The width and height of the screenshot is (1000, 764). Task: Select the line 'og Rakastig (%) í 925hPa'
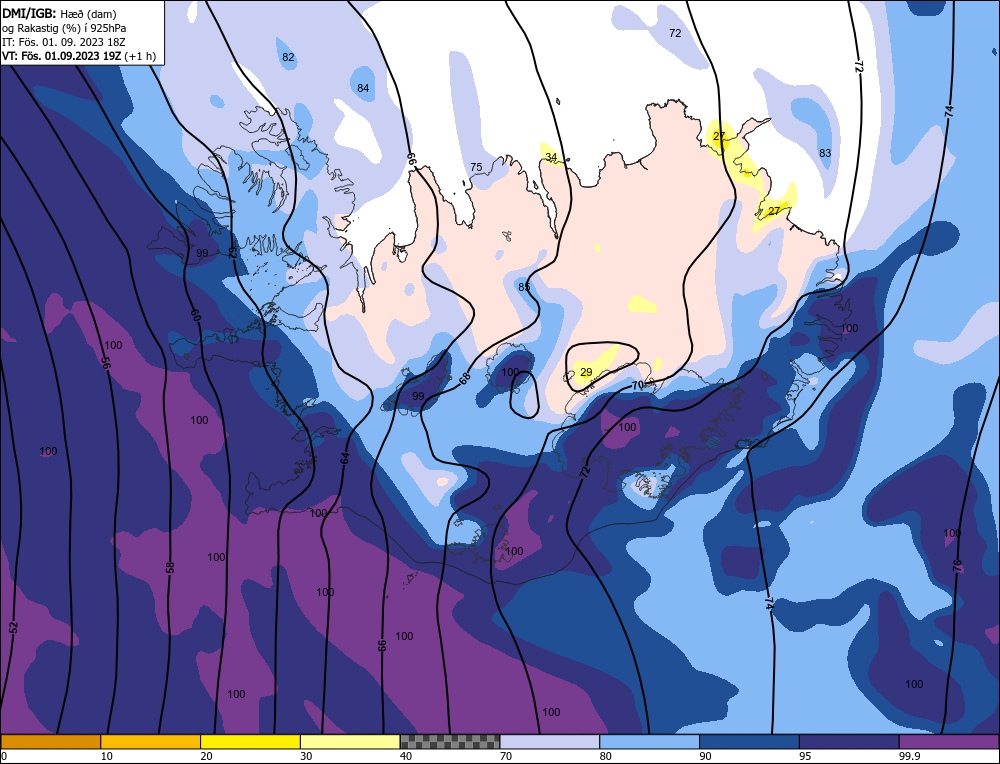pos(64,28)
